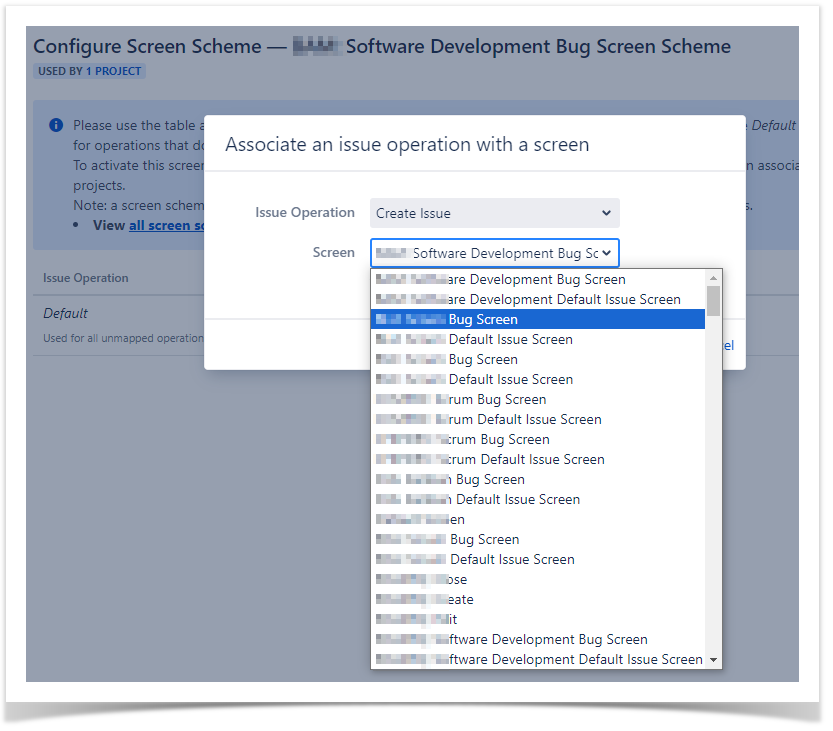833x731 pixels.
Task: Pick the topmost Development Default Issue Screen option
Action: (x=538, y=299)
